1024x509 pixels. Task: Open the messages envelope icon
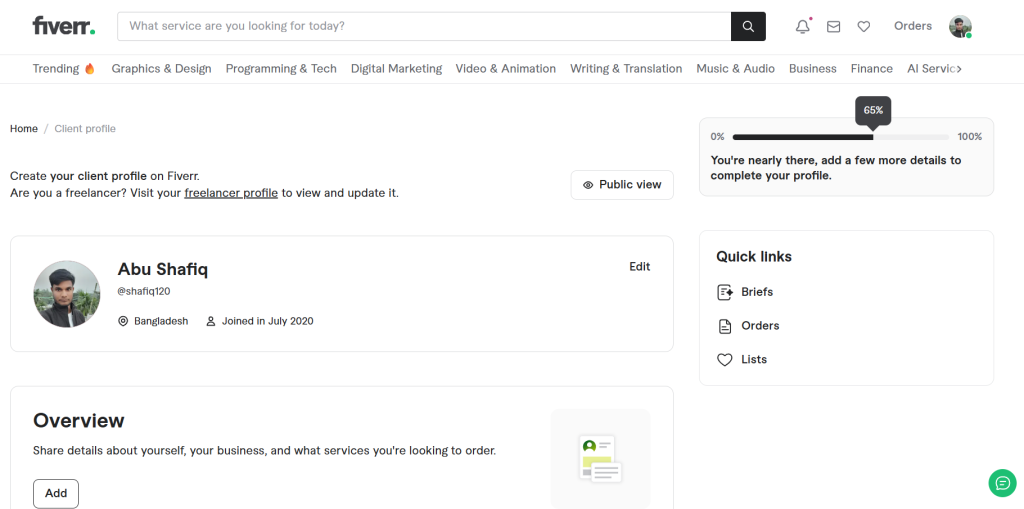point(833,26)
